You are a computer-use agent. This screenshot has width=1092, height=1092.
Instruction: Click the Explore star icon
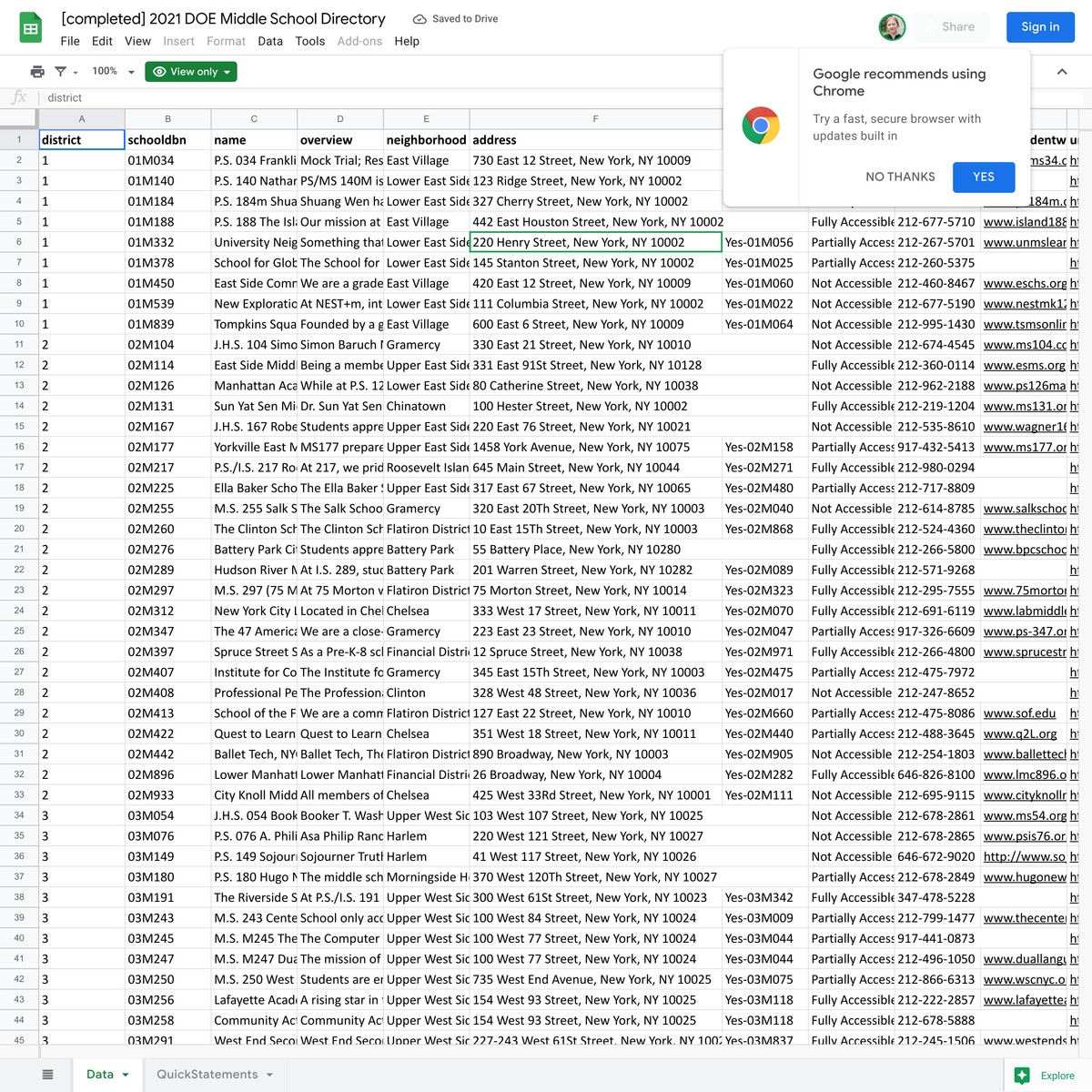[1022, 1076]
